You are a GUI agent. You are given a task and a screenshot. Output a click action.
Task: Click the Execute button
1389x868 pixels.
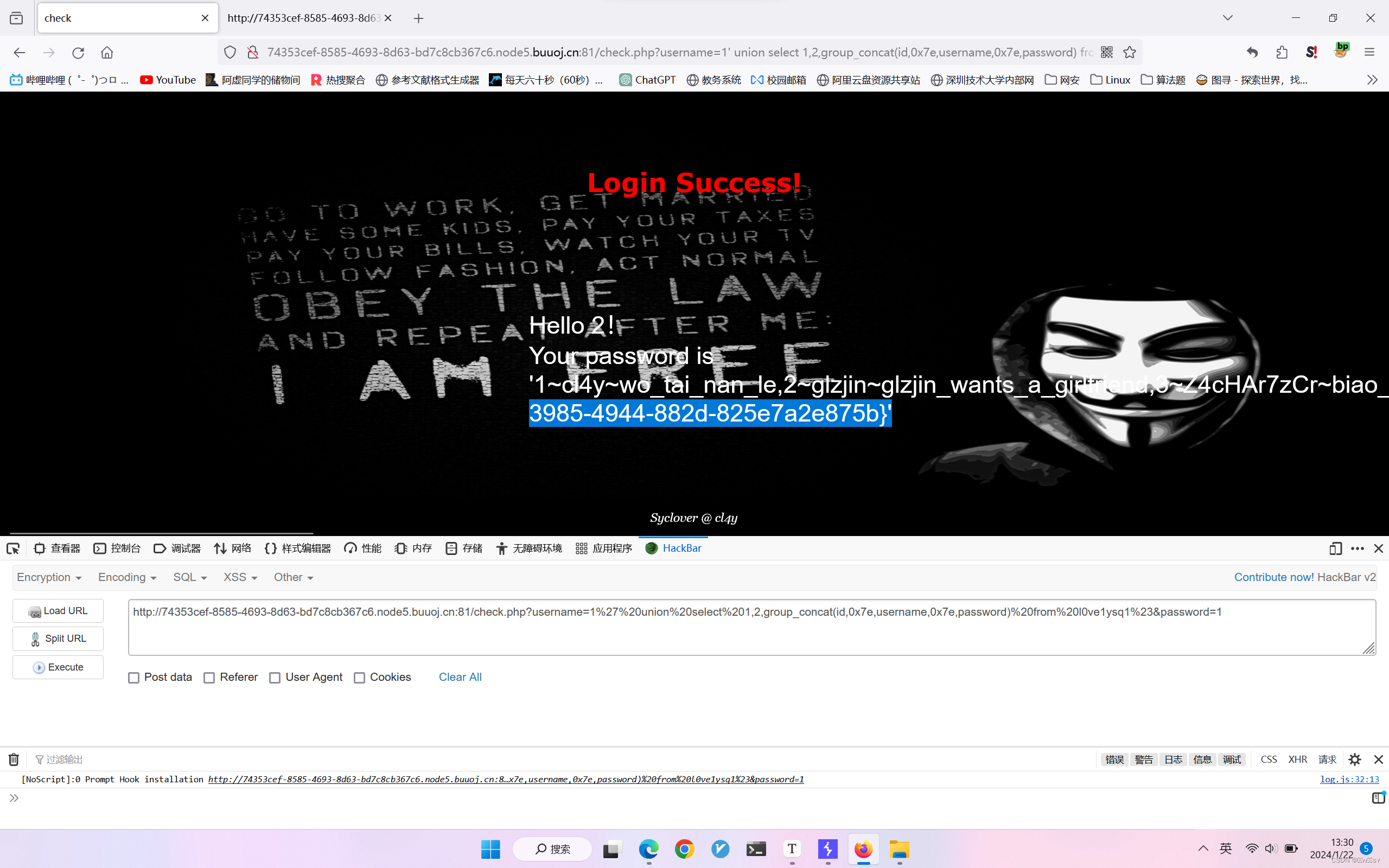(58, 667)
